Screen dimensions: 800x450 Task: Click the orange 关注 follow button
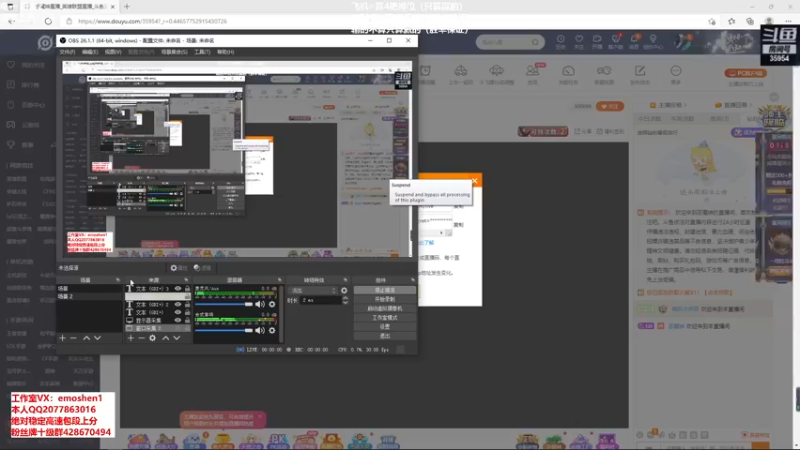pyautogui.click(x=610, y=106)
